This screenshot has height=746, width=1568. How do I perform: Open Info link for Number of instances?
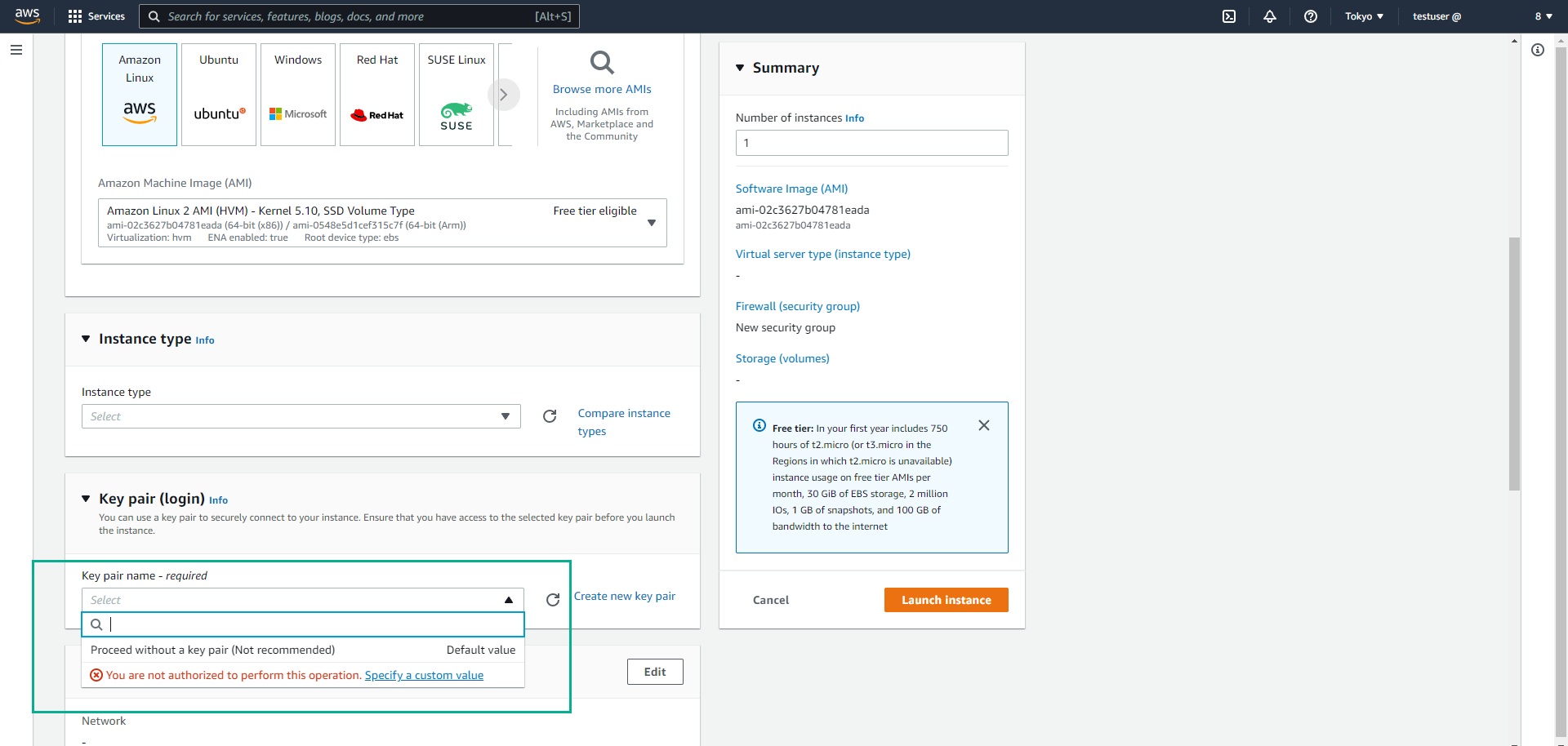click(854, 118)
